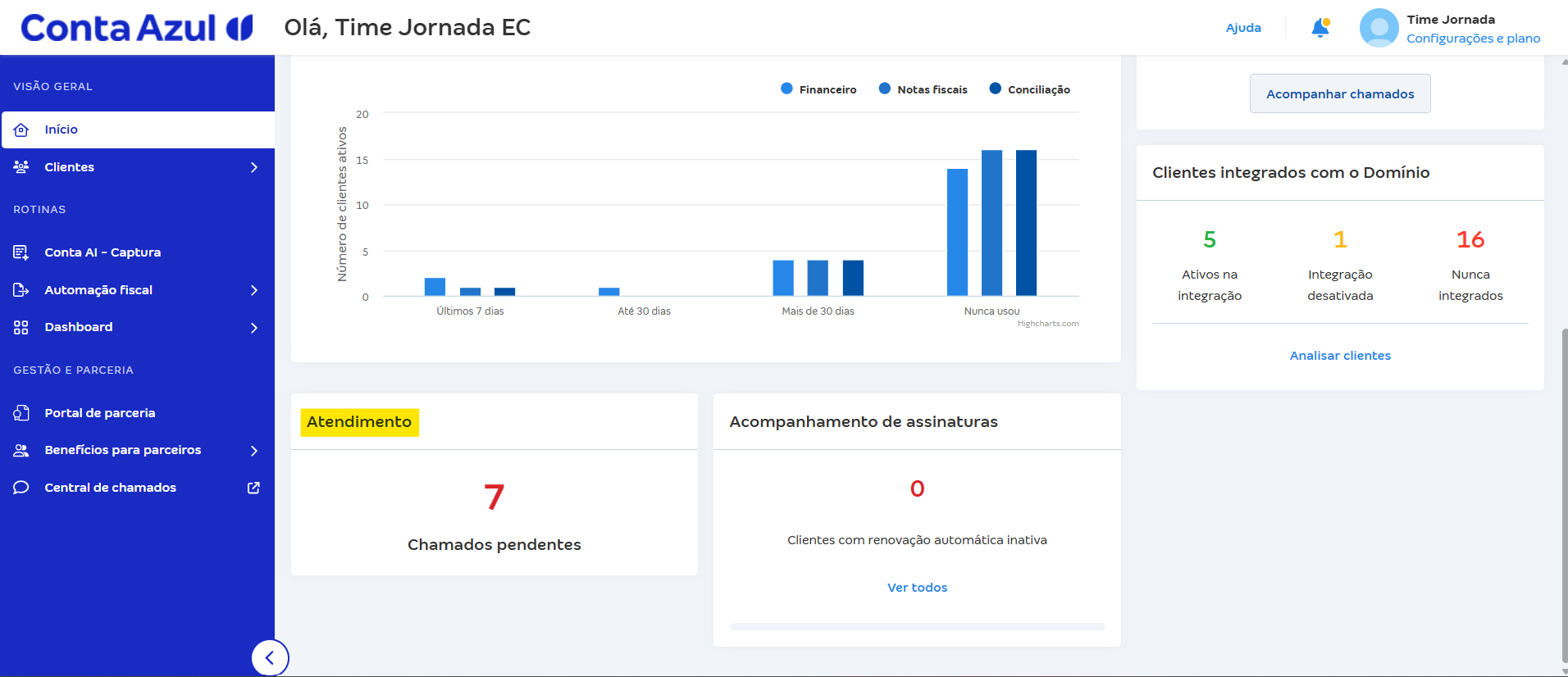Click the Automação fiscal icon
The width and height of the screenshot is (1568, 677).
[21, 290]
